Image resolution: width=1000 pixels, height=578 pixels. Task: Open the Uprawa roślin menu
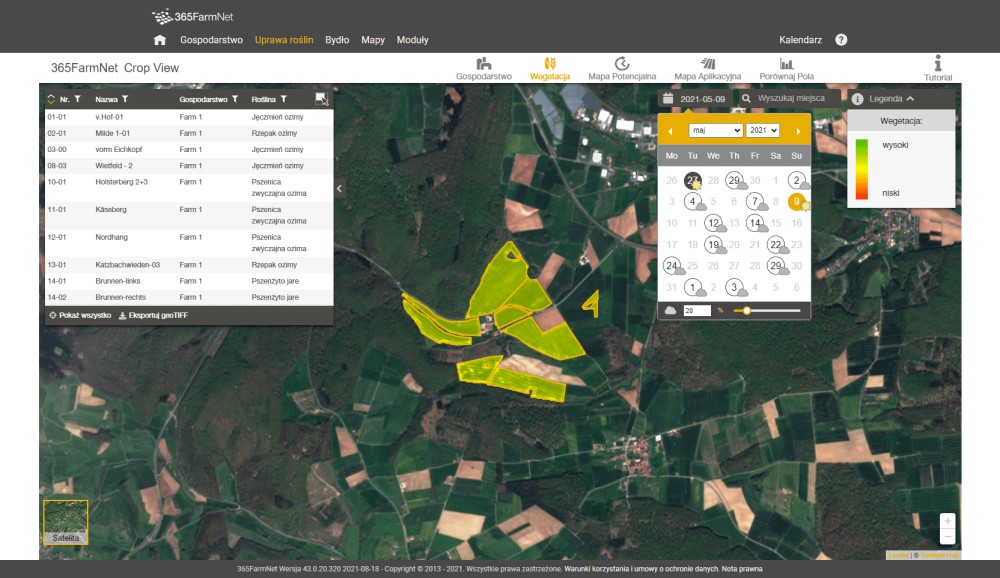284,40
